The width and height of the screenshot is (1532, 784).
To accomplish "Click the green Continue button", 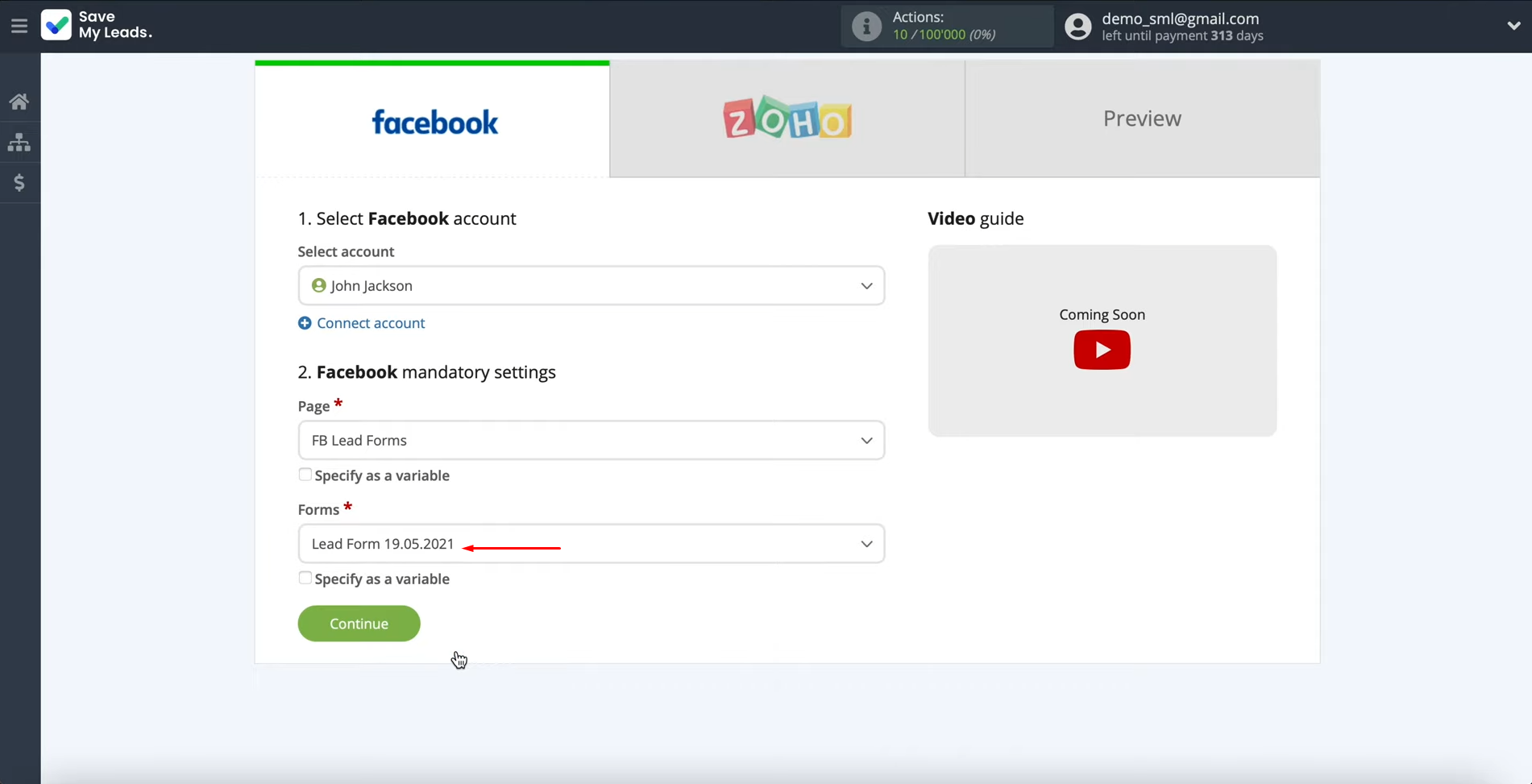I will 359,624.
